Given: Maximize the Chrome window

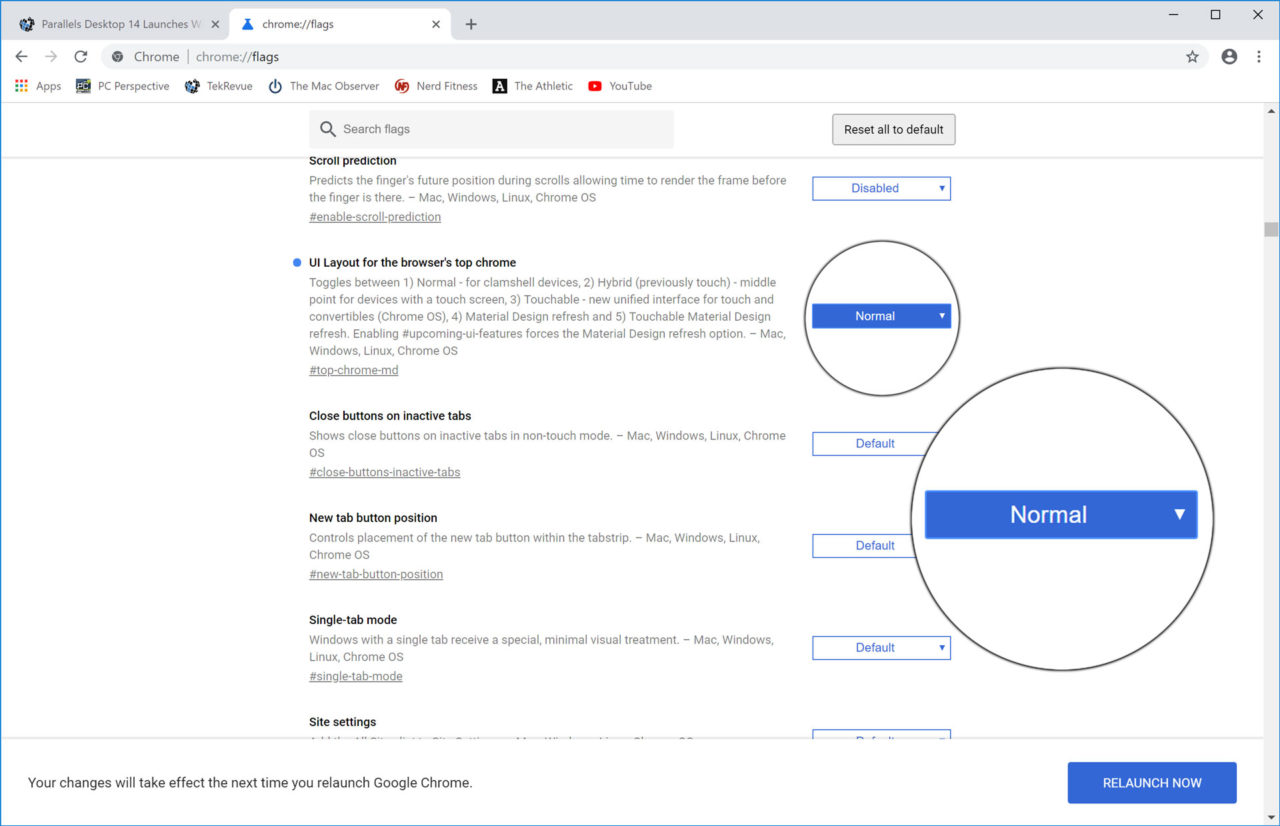Looking at the screenshot, I should pos(1215,14).
